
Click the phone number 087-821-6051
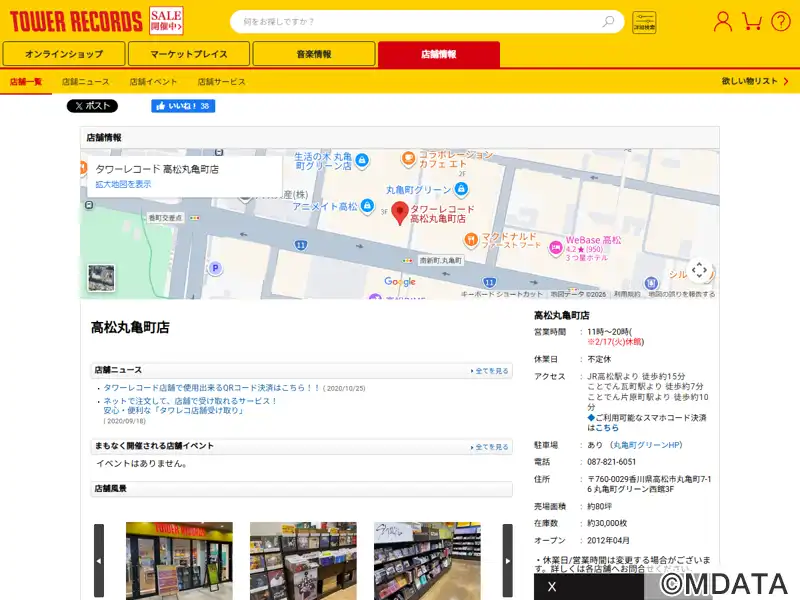click(611, 462)
